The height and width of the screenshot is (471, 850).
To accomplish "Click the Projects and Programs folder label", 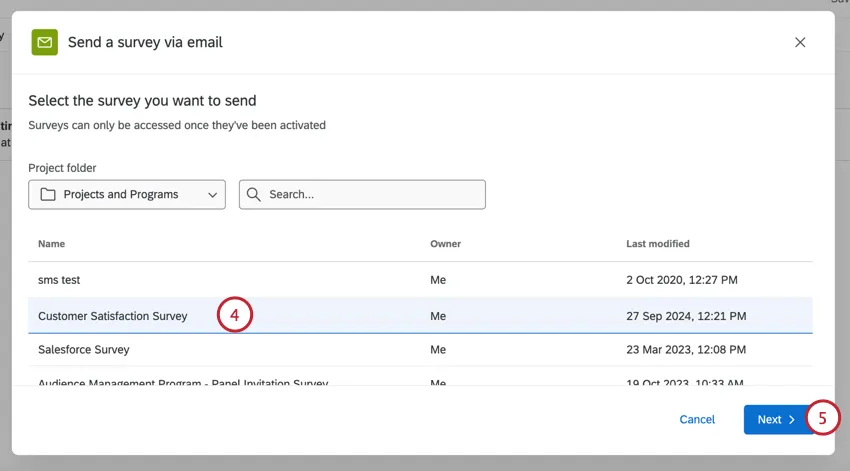I will 121,195.
